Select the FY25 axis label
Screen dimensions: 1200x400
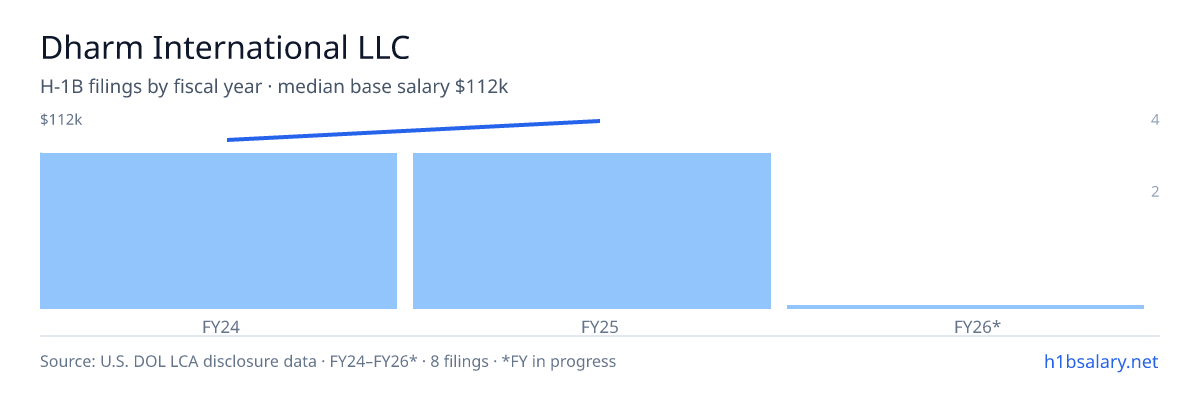[592, 327]
